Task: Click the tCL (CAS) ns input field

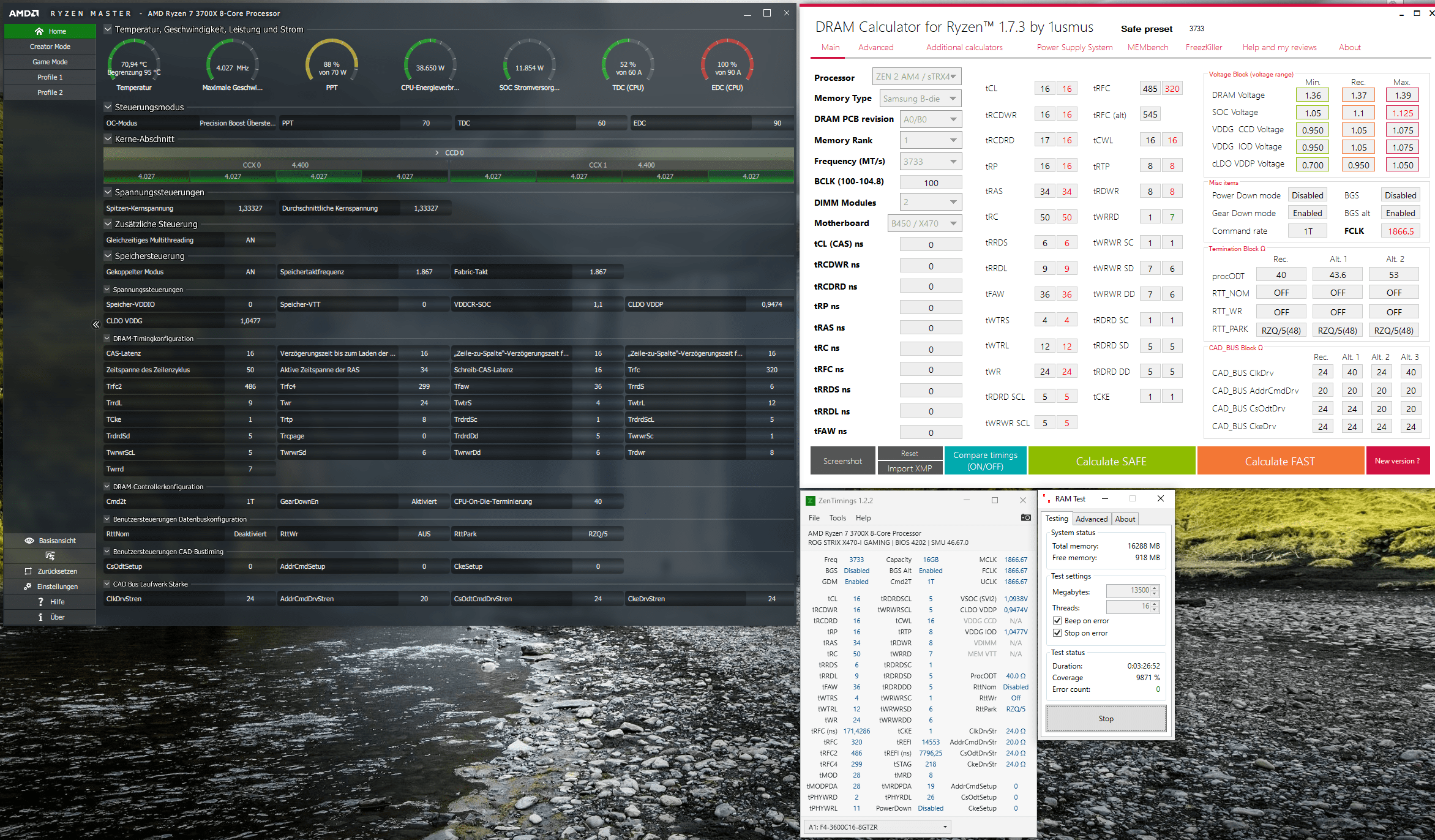Action: coord(931,244)
